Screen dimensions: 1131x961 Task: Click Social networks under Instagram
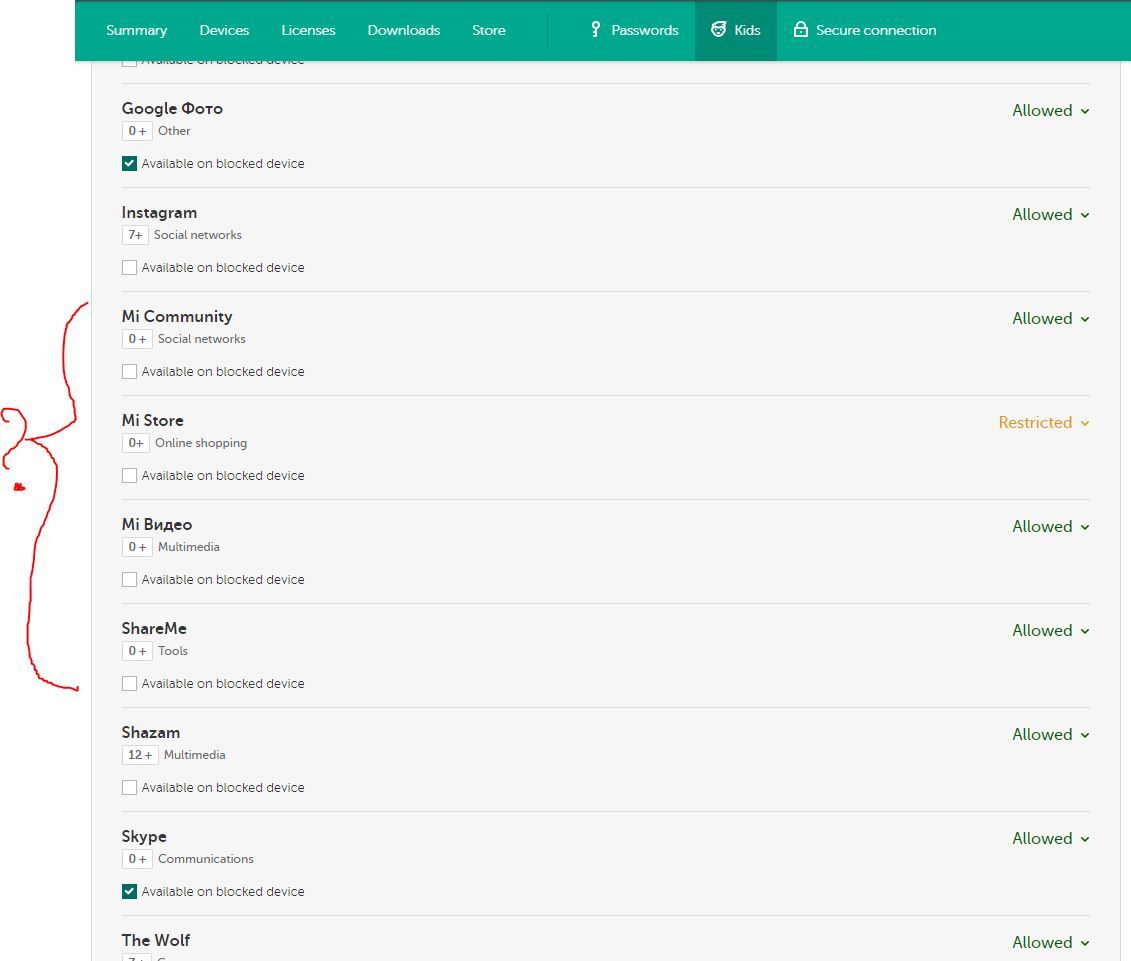pyautogui.click(x=198, y=234)
